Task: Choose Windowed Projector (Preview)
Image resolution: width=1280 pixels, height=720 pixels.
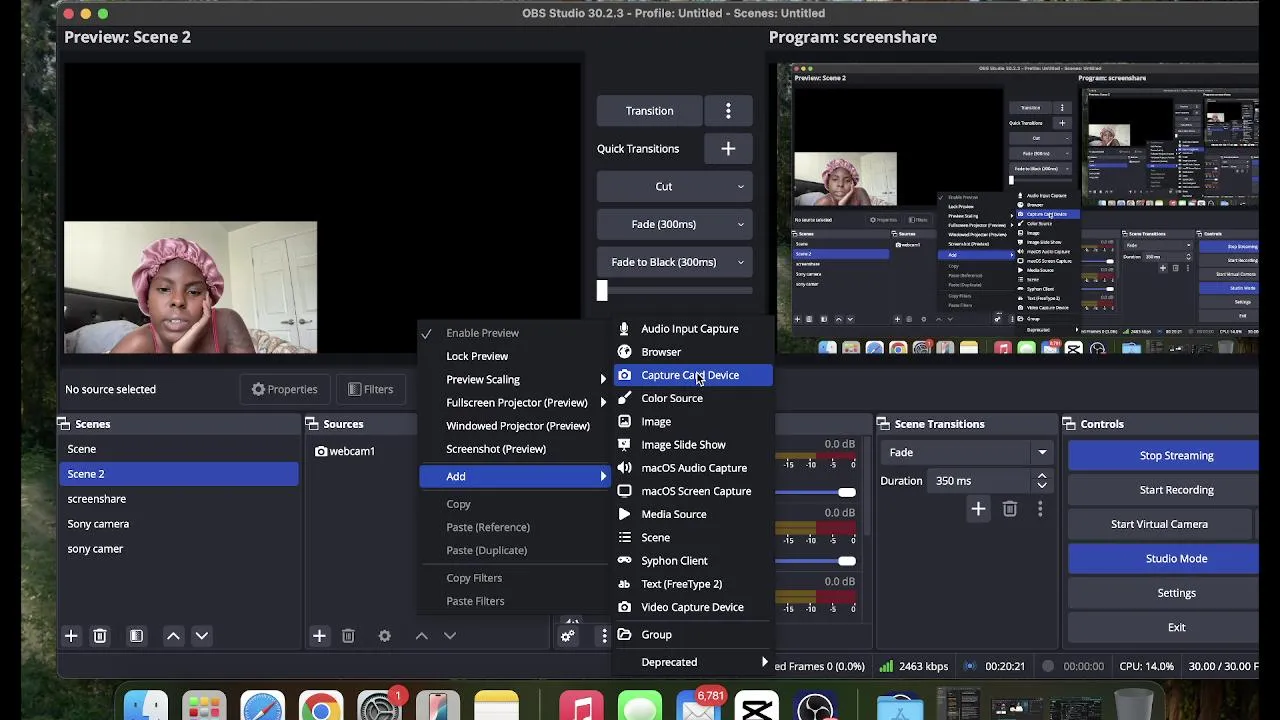Action: (516, 426)
